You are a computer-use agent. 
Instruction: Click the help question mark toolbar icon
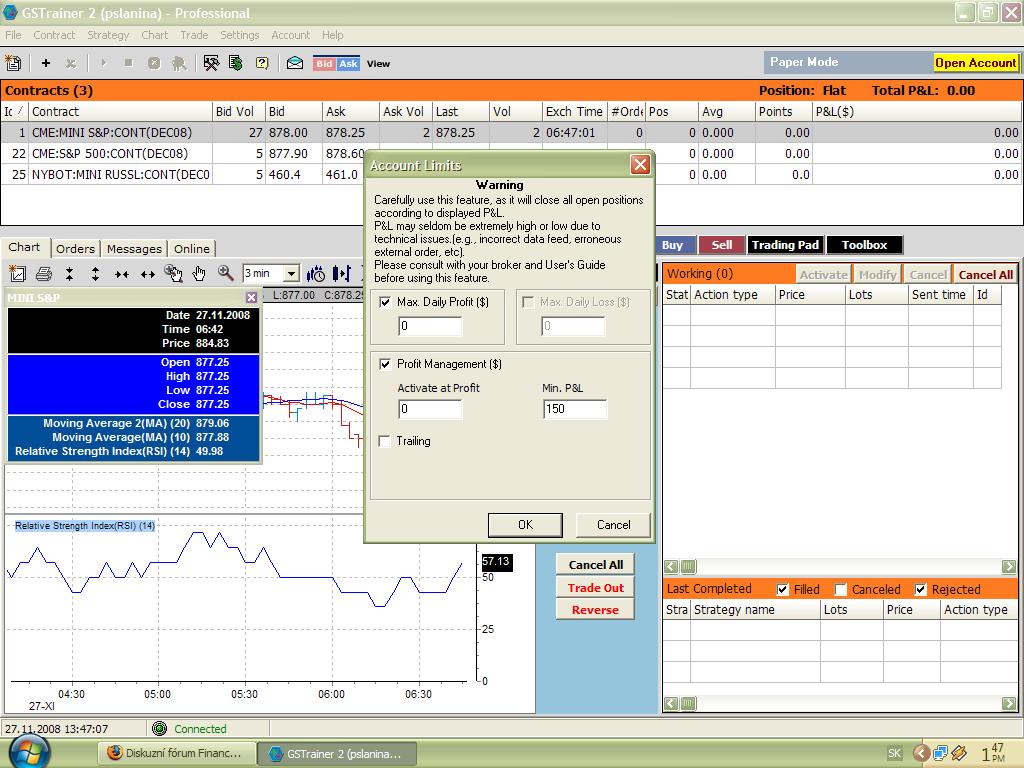[x=262, y=63]
